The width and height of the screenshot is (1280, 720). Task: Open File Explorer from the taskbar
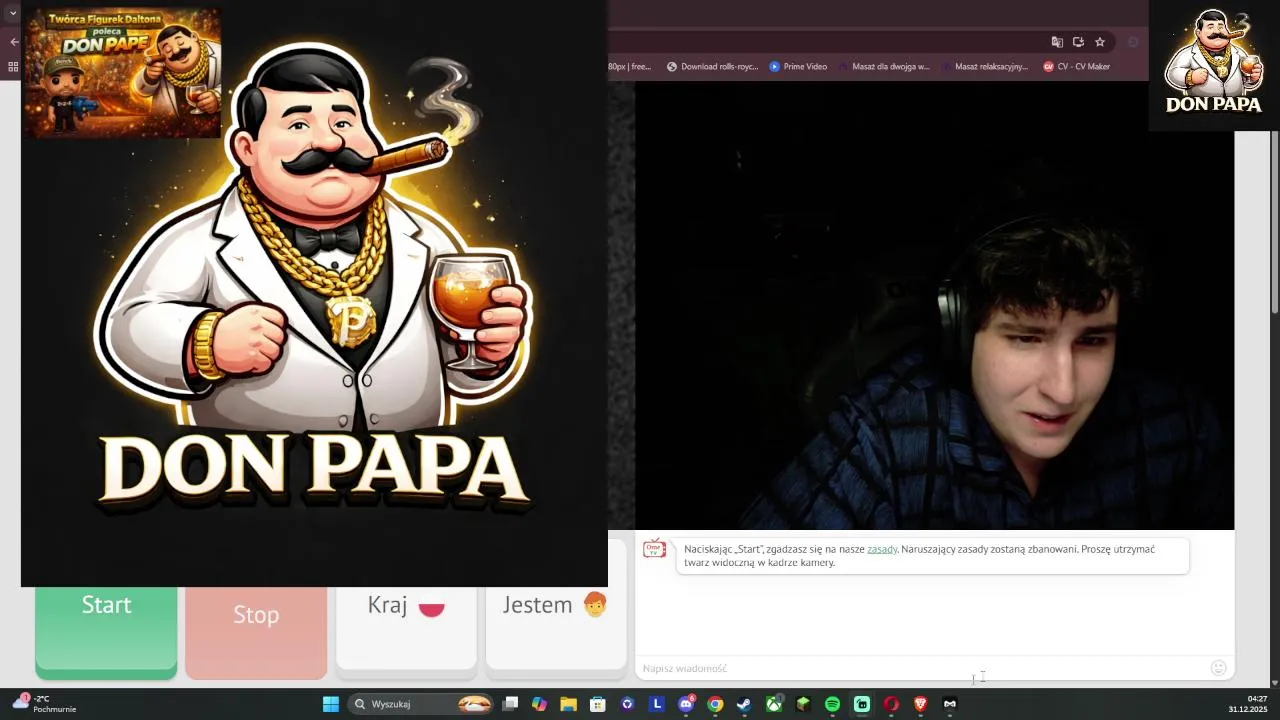(568, 704)
